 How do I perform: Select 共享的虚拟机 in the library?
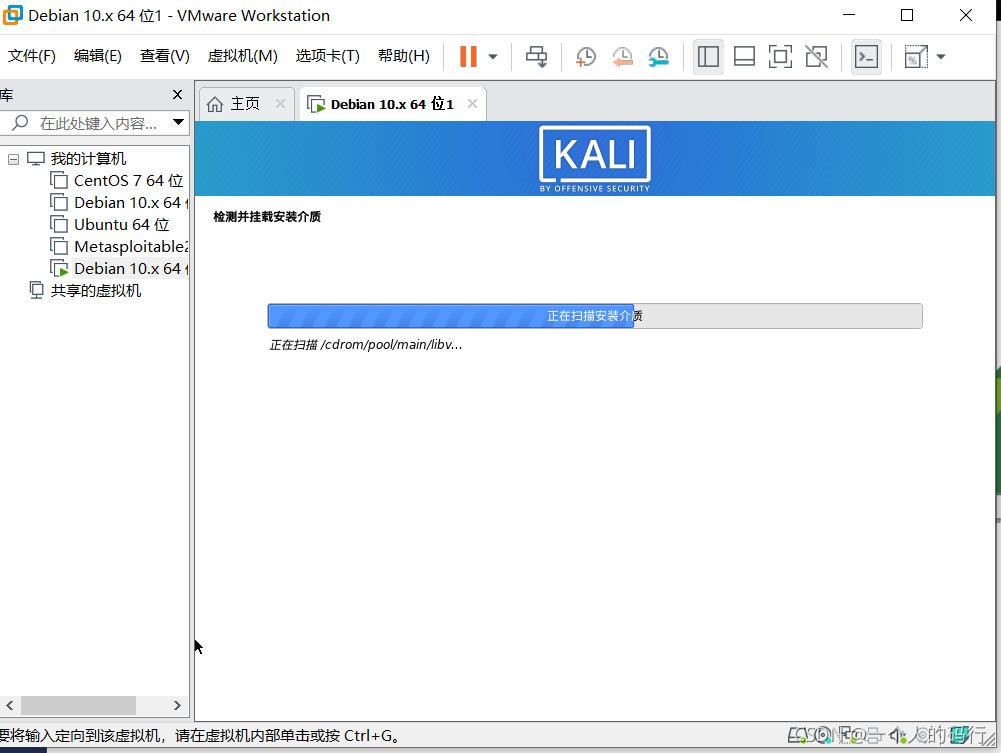coord(95,291)
